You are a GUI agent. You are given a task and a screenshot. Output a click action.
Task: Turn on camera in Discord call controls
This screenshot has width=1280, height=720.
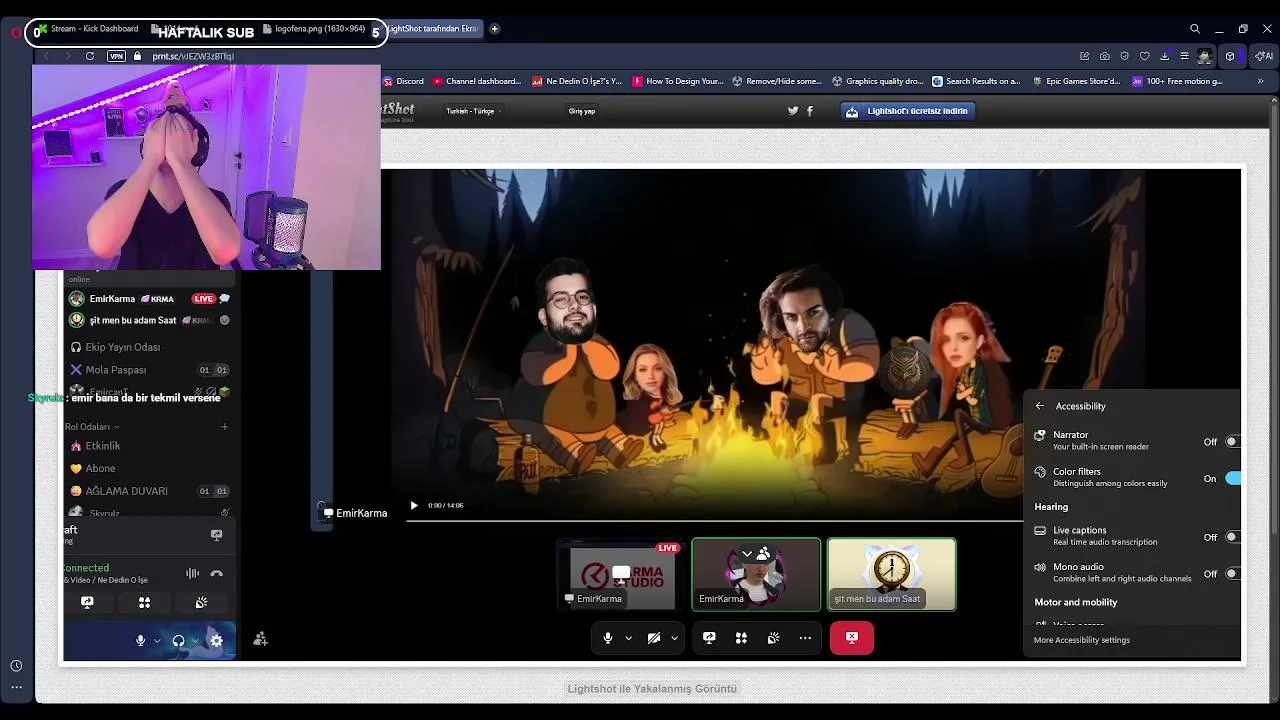coord(654,638)
